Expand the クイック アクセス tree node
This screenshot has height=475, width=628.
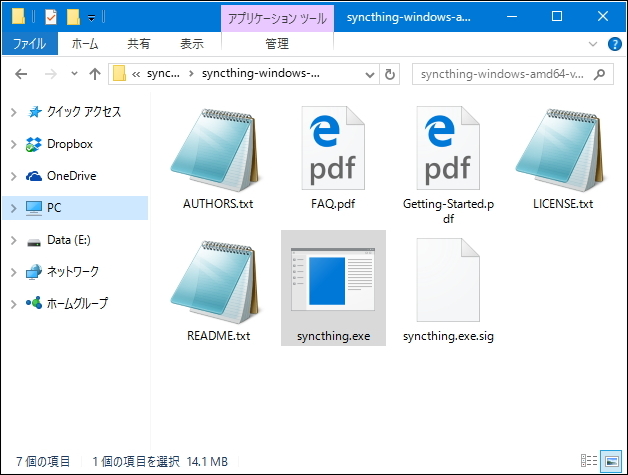tap(14, 112)
